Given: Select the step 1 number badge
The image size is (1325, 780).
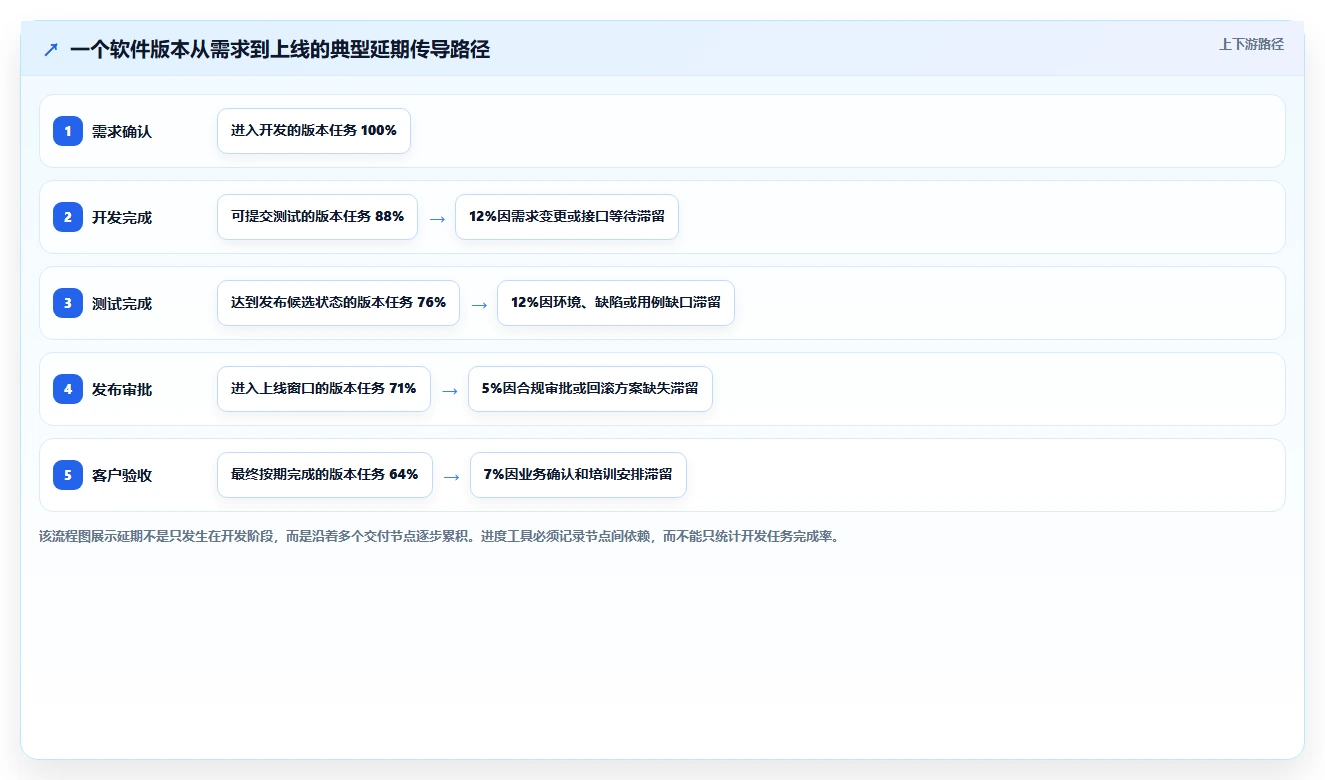Looking at the screenshot, I should pyautogui.click(x=68, y=131).
